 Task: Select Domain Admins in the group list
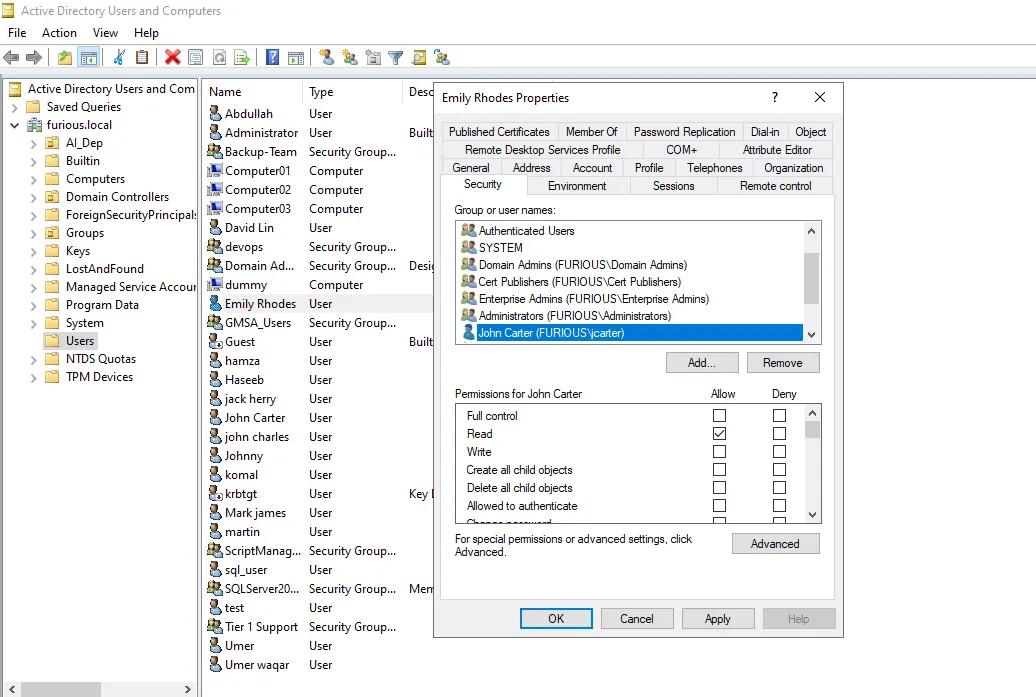pyautogui.click(x=582, y=265)
